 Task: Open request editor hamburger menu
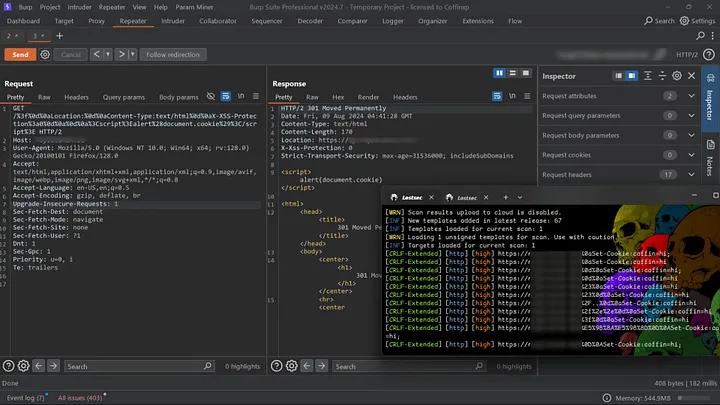(256, 96)
